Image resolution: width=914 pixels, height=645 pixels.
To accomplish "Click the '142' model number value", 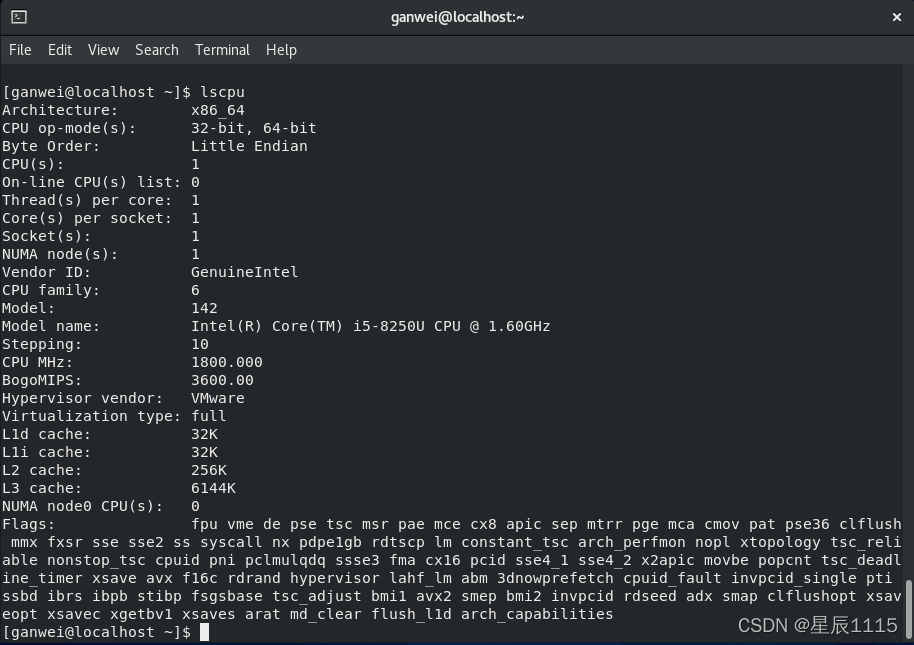I will point(204,308).
